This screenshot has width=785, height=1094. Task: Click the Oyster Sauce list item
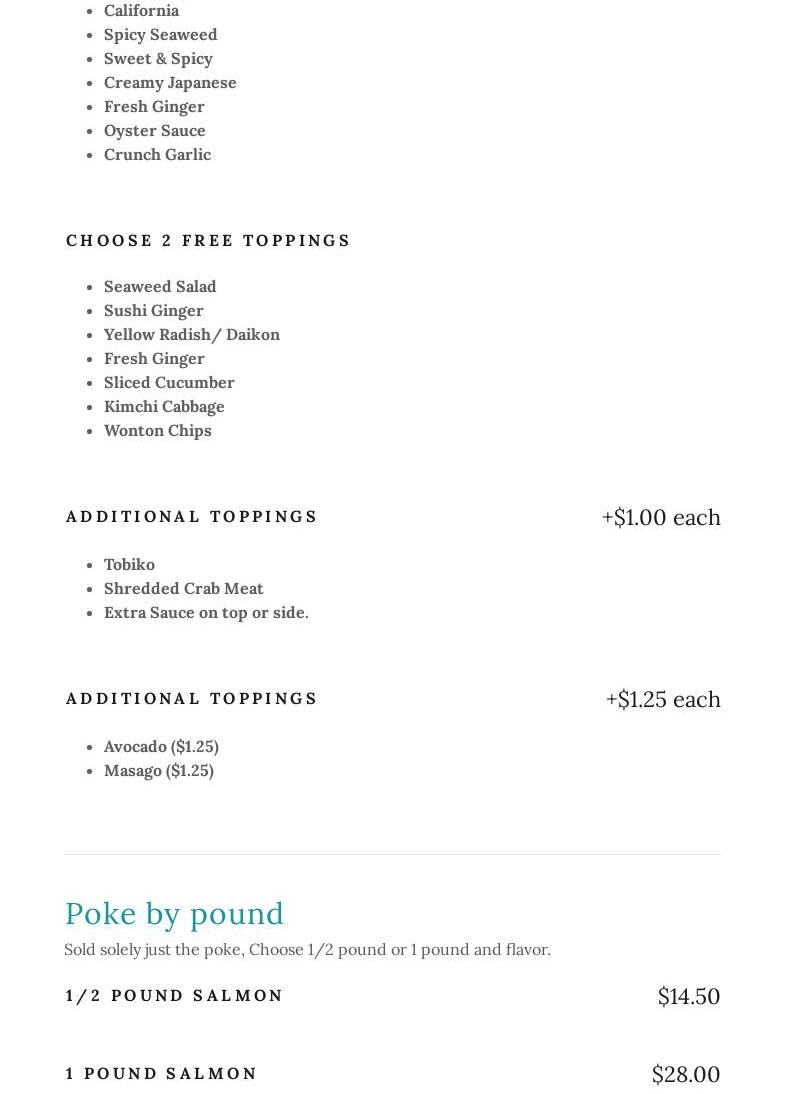154,130
